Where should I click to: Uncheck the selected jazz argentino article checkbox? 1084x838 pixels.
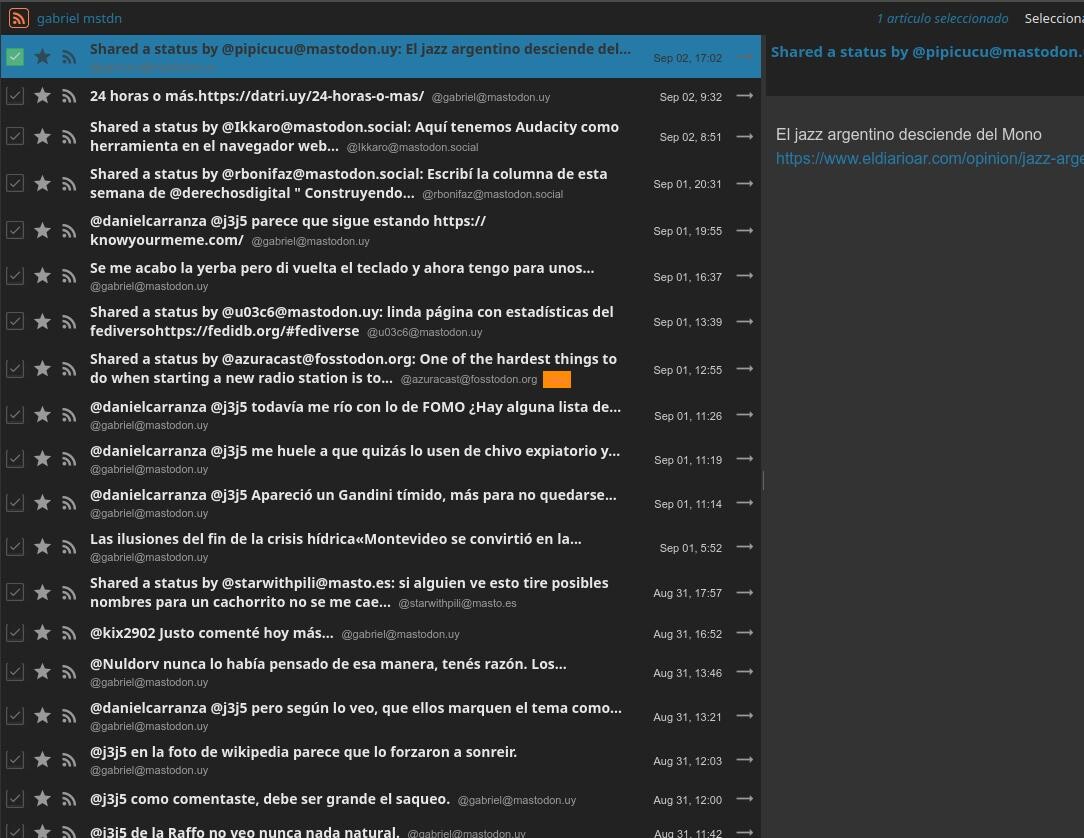pyautogui.click(x=15, y=57)
